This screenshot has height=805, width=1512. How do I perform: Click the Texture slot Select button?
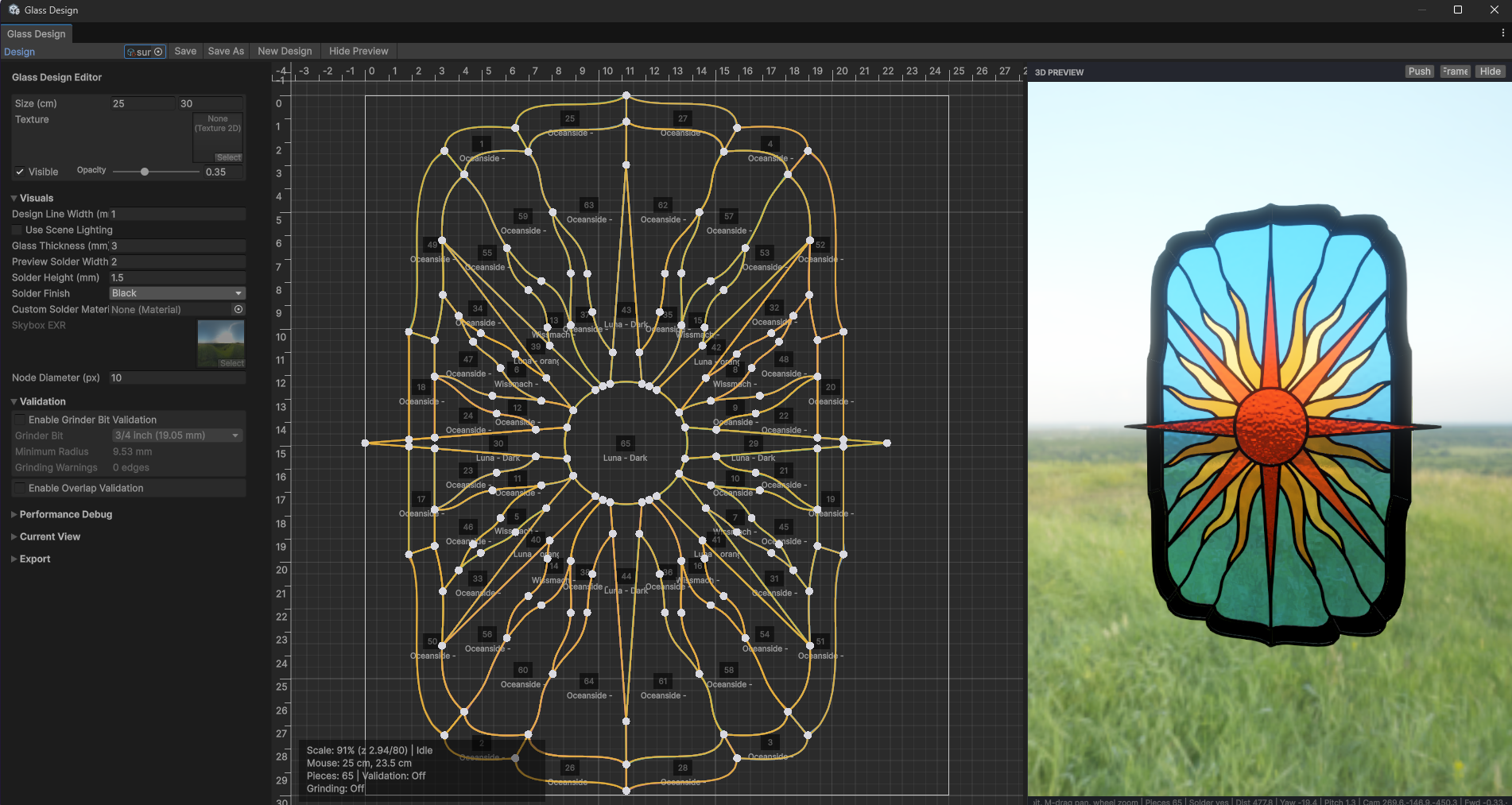(228, 157)
